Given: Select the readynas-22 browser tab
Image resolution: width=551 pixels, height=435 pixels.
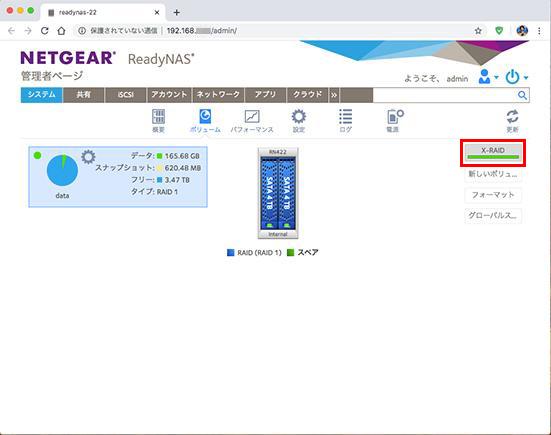Looking at the screenshot, I should (x=103, y=13).
